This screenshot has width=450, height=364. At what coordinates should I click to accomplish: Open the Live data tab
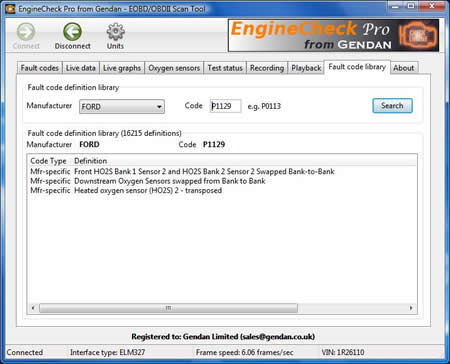pos(81,68)
